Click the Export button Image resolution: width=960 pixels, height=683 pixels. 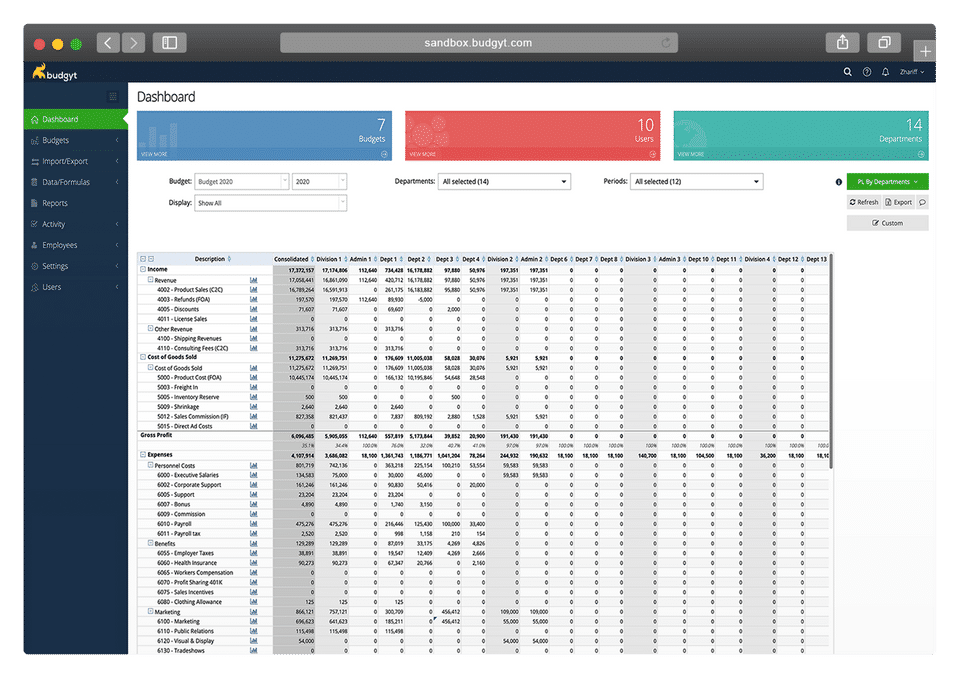tap(898, 203)
